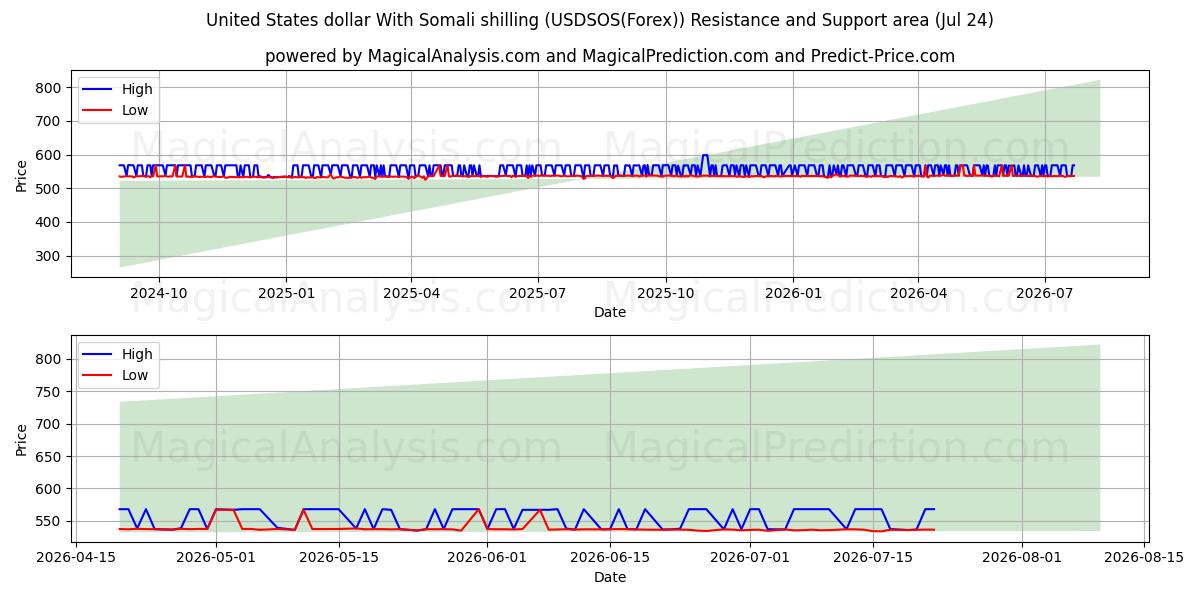Click the '2026-07-01' tick on bottom chart
This screenshot has width=1200, height=600.
(x=750, y=559)
